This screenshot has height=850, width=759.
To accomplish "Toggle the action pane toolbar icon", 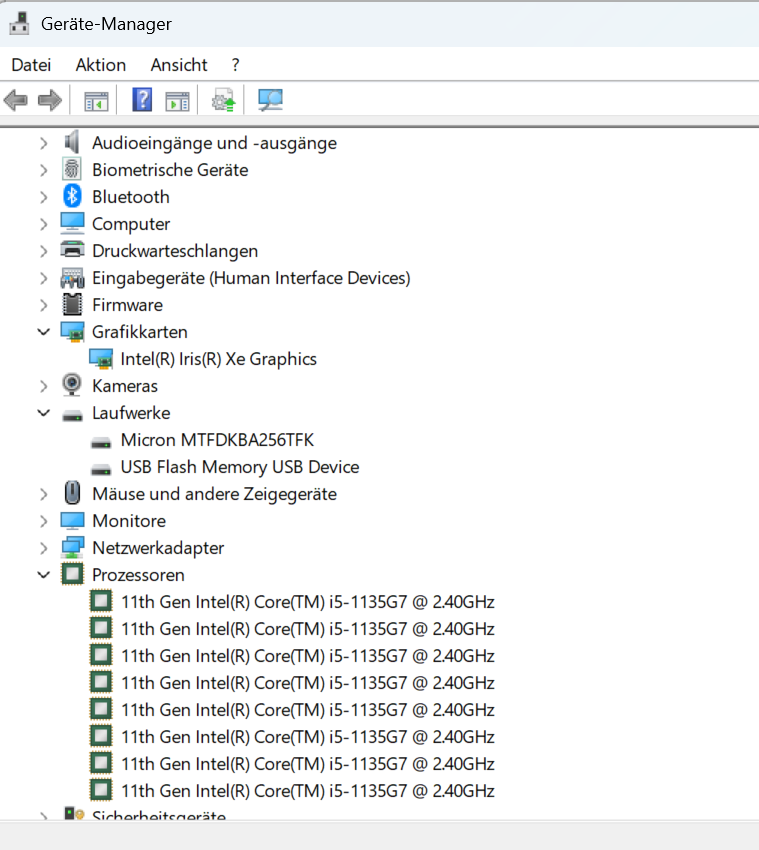I will pos(177,101).
